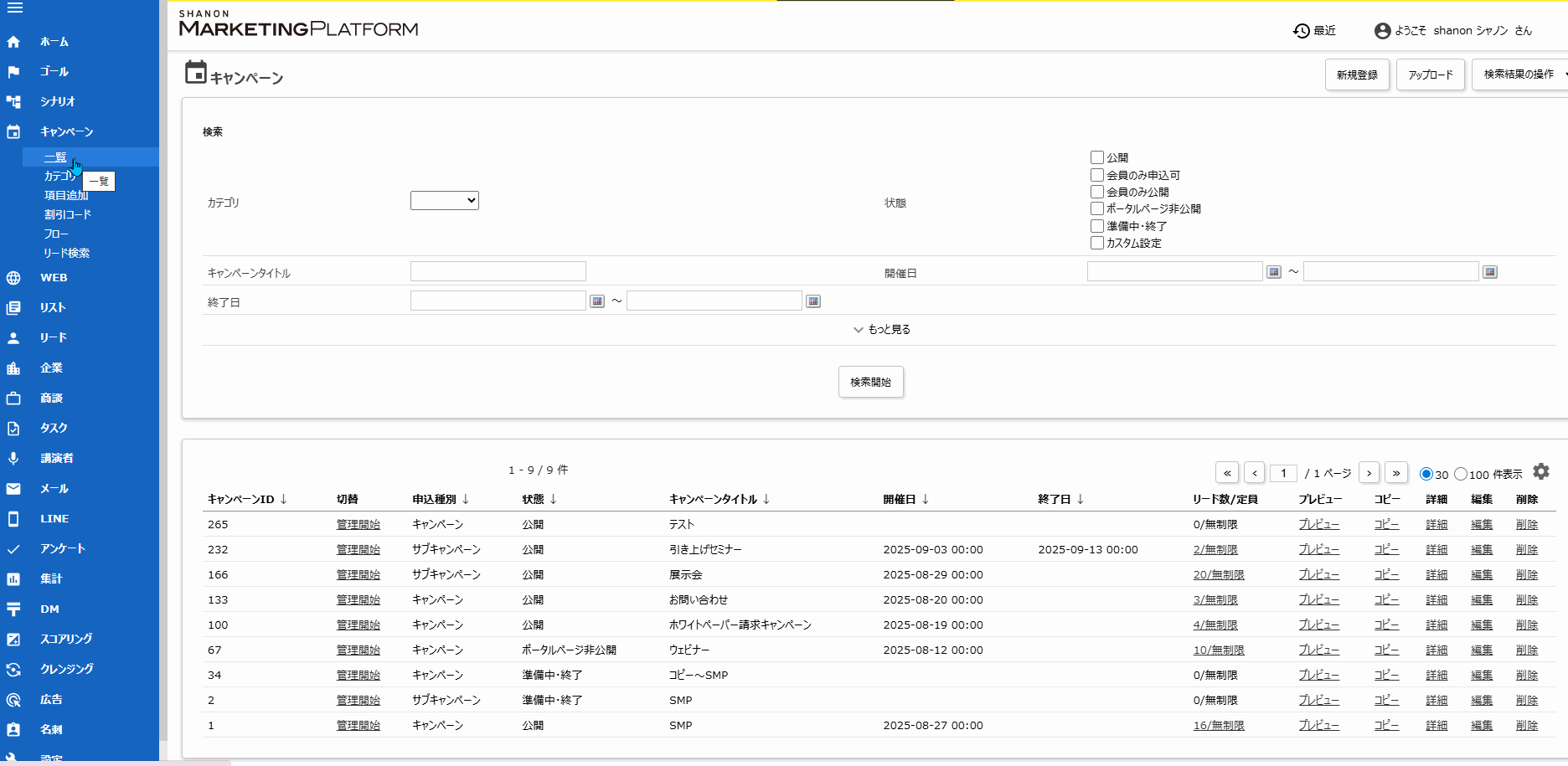1568x766 pixels.
Task: Click the Task document icon
Action: tap(13, 429)
